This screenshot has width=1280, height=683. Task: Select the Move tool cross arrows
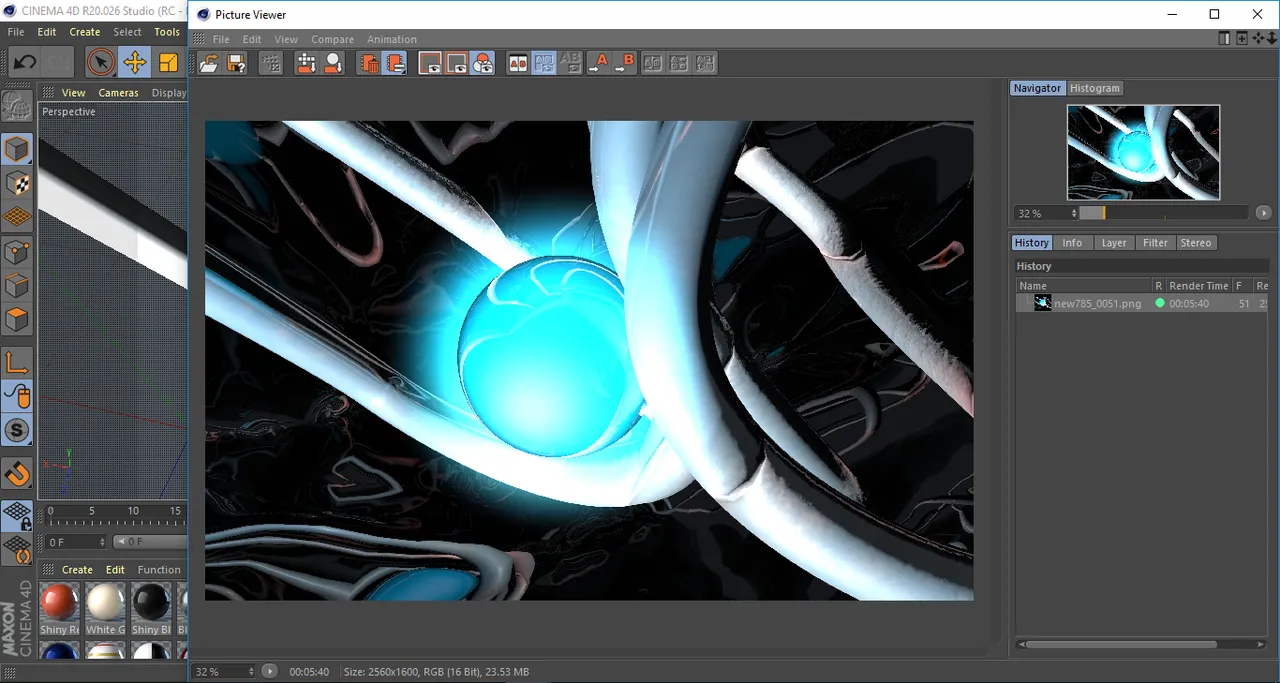134,63
